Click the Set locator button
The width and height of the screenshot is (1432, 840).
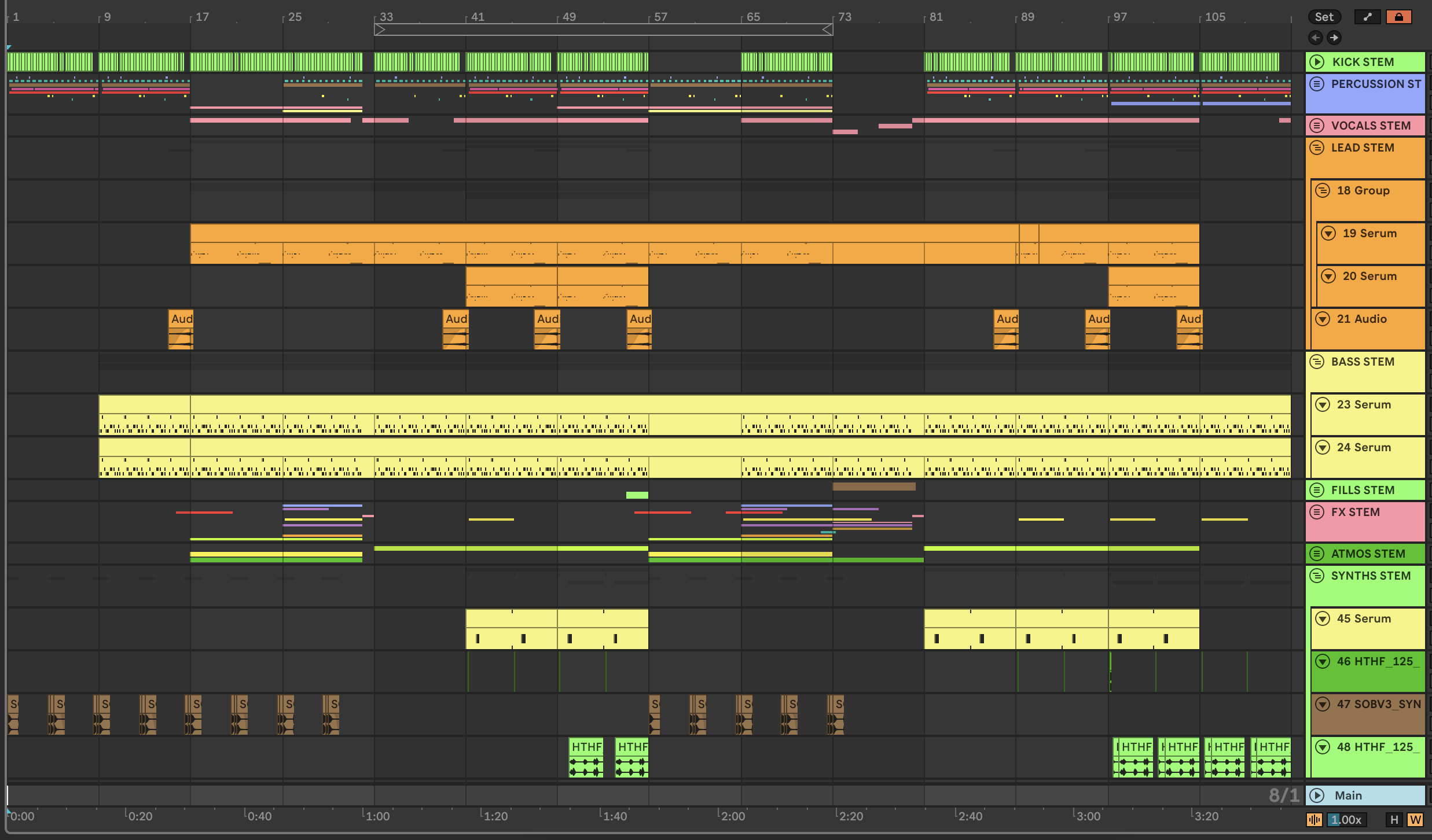[1324, 17]
